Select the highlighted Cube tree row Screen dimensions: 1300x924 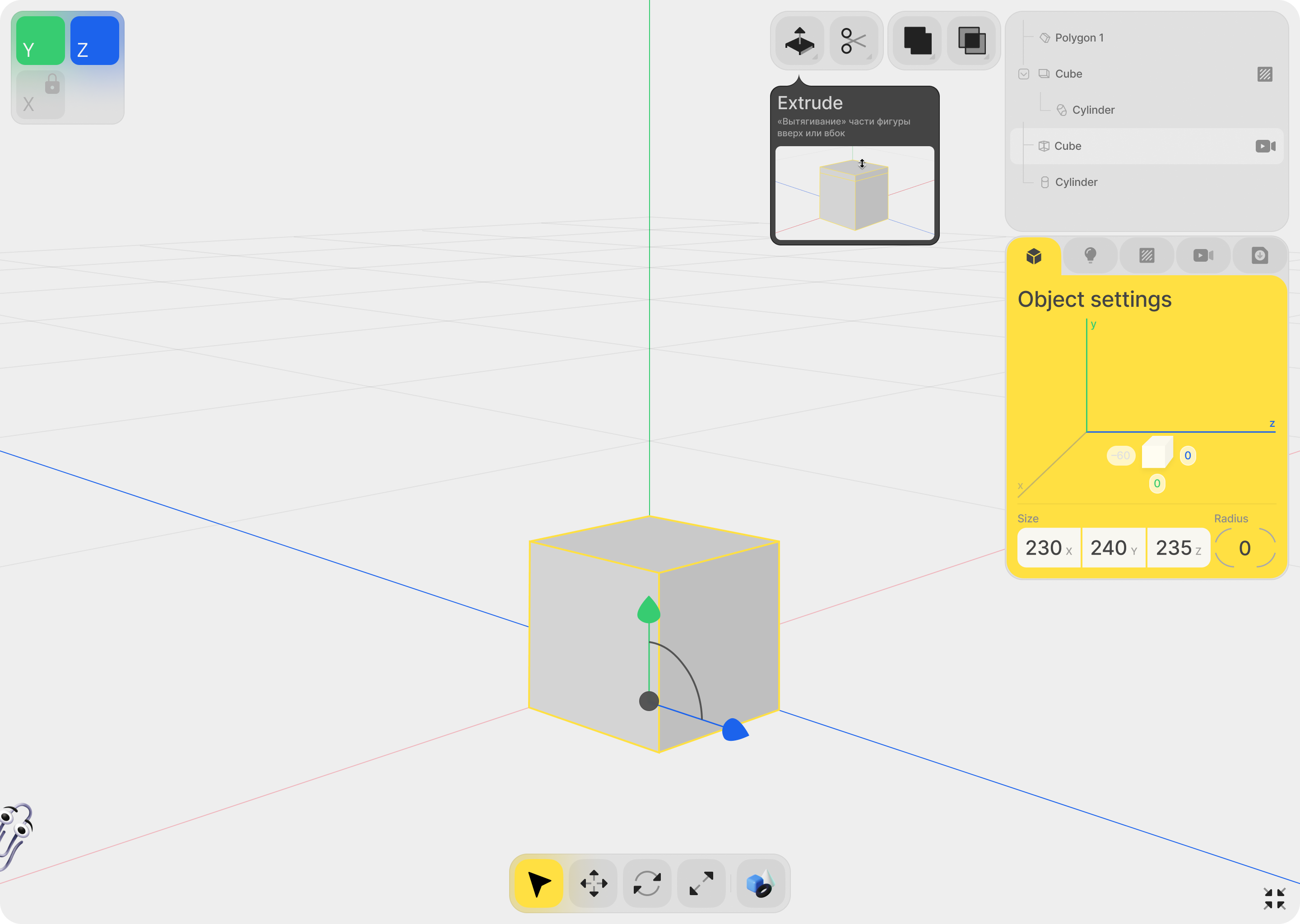click(x=1147, y=146)
